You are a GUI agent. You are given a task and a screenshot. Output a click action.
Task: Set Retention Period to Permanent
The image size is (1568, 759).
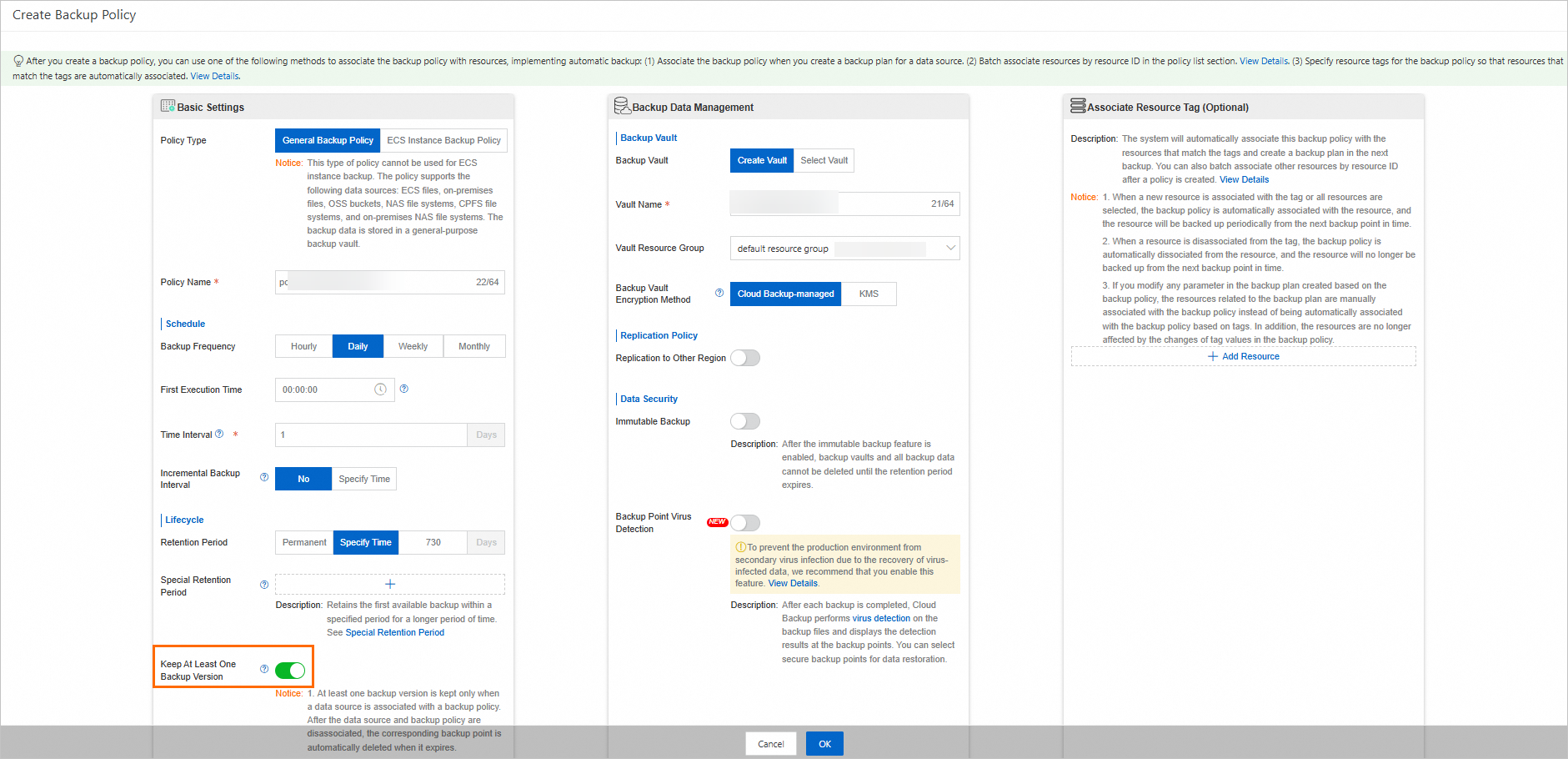click(304, 542)
